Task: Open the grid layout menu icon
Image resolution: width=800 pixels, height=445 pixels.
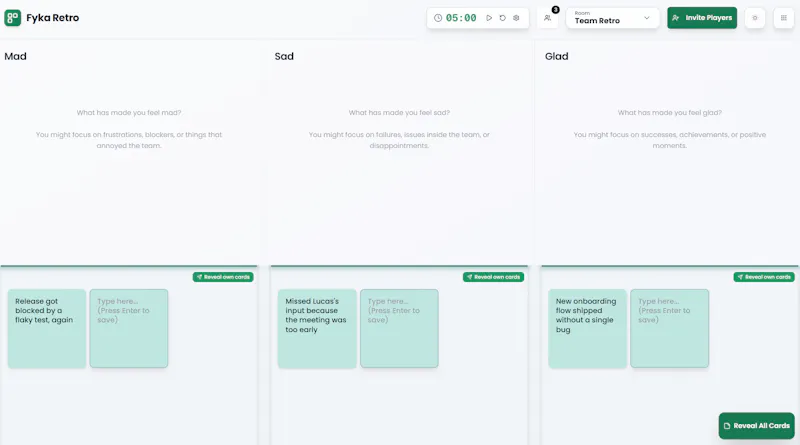Action: pos(784,18)
